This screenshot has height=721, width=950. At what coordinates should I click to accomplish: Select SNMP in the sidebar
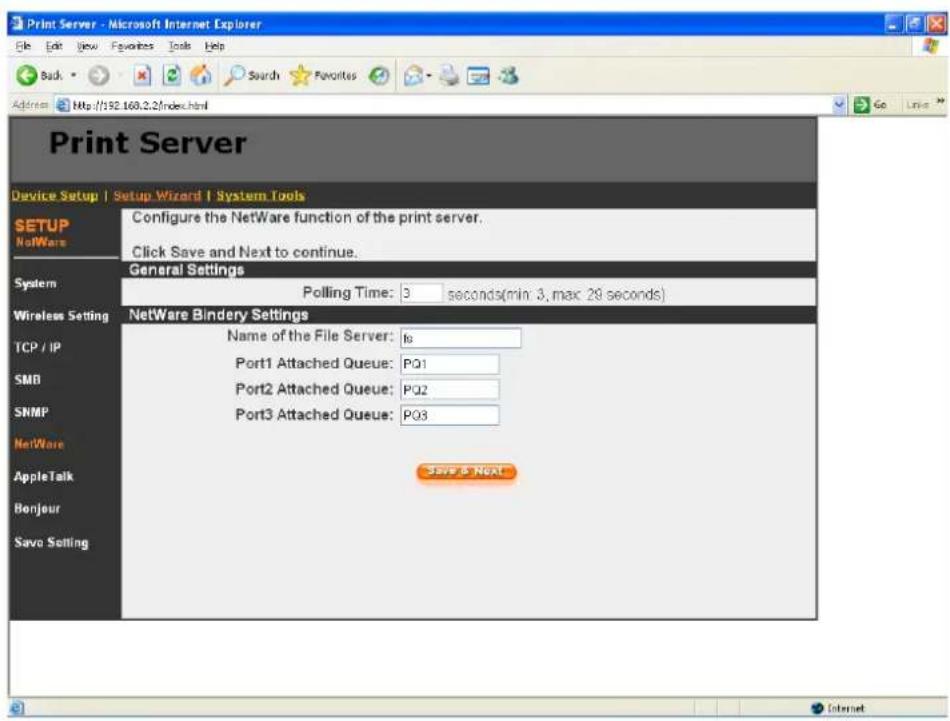coord(31,412)
